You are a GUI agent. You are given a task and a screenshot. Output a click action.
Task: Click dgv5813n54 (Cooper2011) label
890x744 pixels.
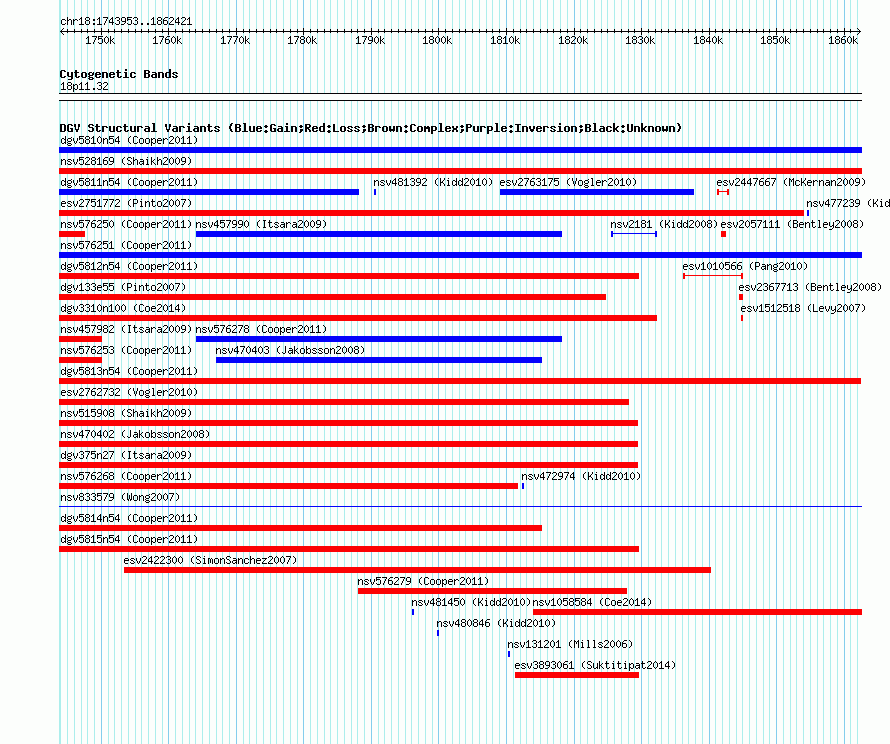tap(129, 371)
